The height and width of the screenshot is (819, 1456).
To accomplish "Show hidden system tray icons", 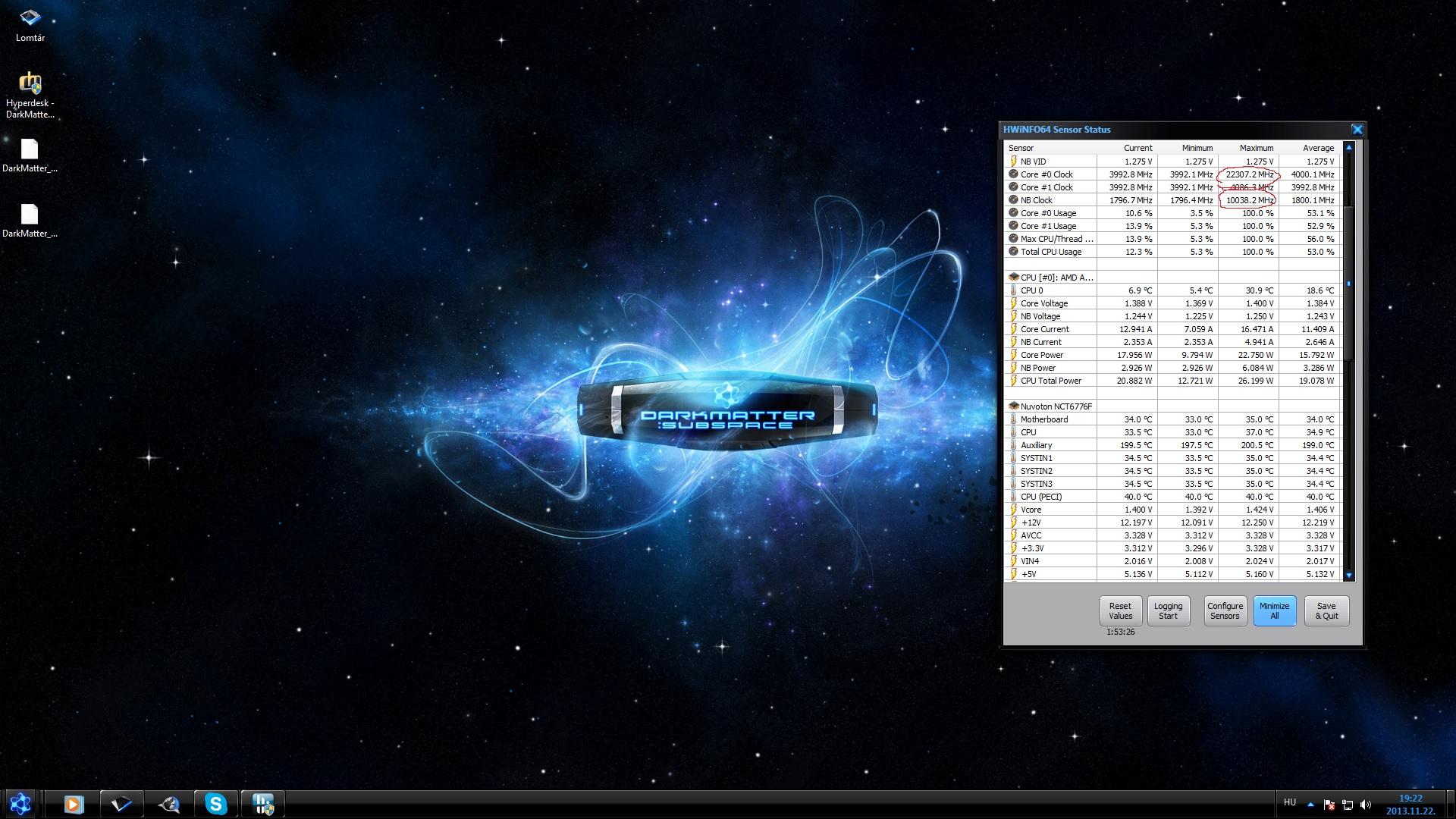I will [x=1310, y=804].
